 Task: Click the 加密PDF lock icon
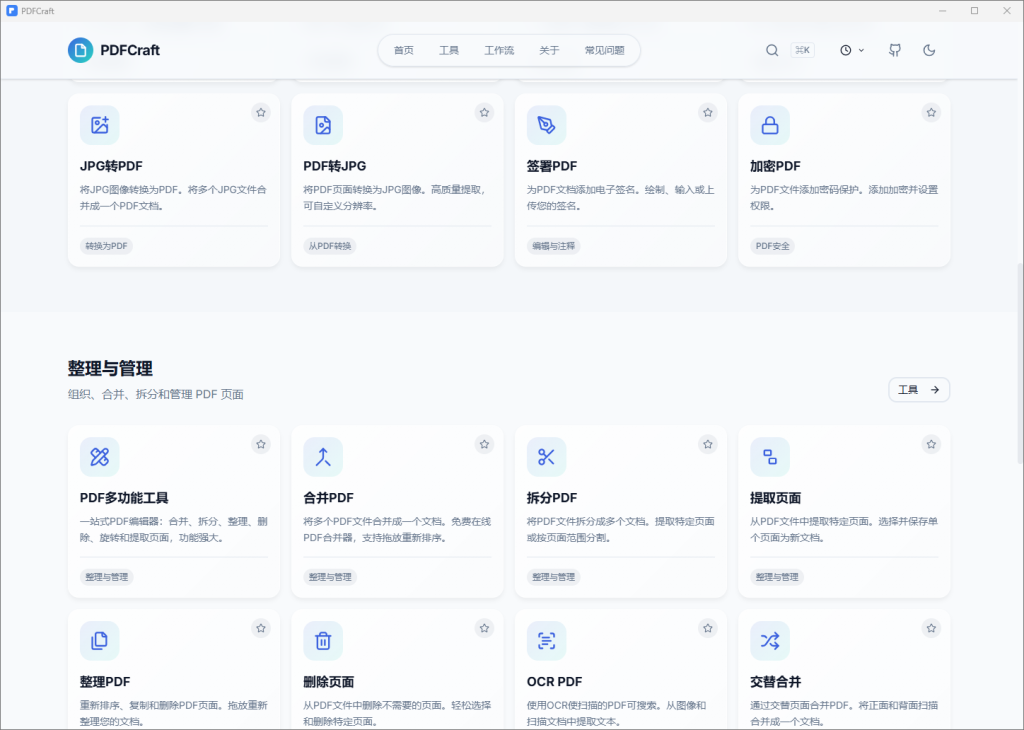pyautogui.click(x=769, y=125)
